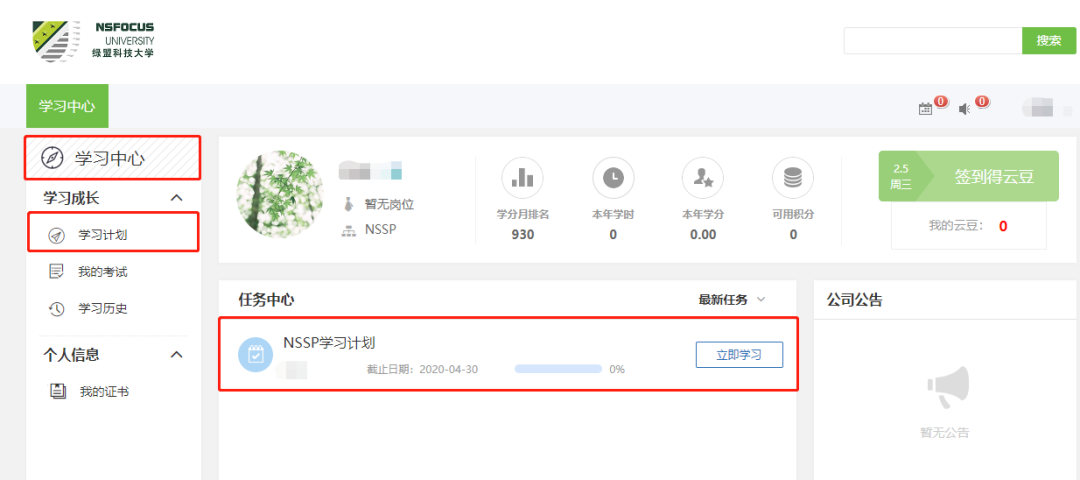The height and width of the screenshot is (480, 1080).
Task: Collapse the 学习成长 sidebar section
Action: 177,198
